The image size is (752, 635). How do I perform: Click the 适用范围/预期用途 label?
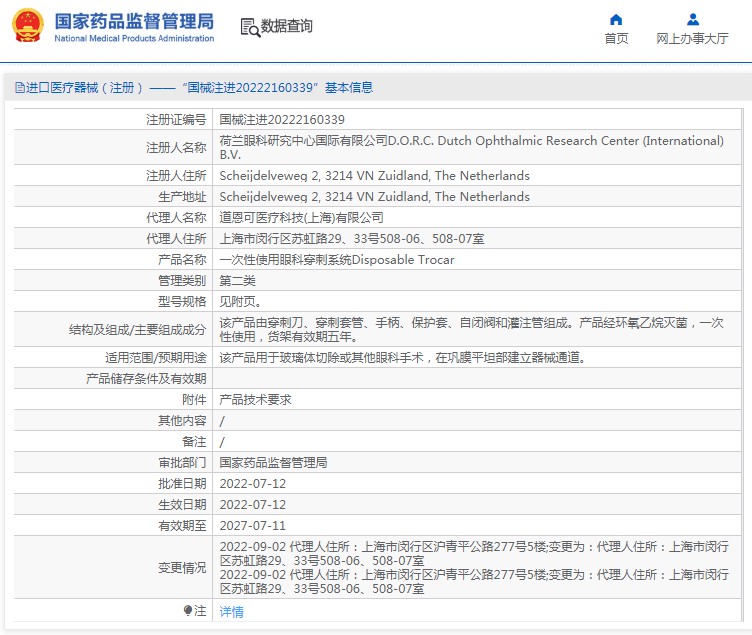click(156, 358)
